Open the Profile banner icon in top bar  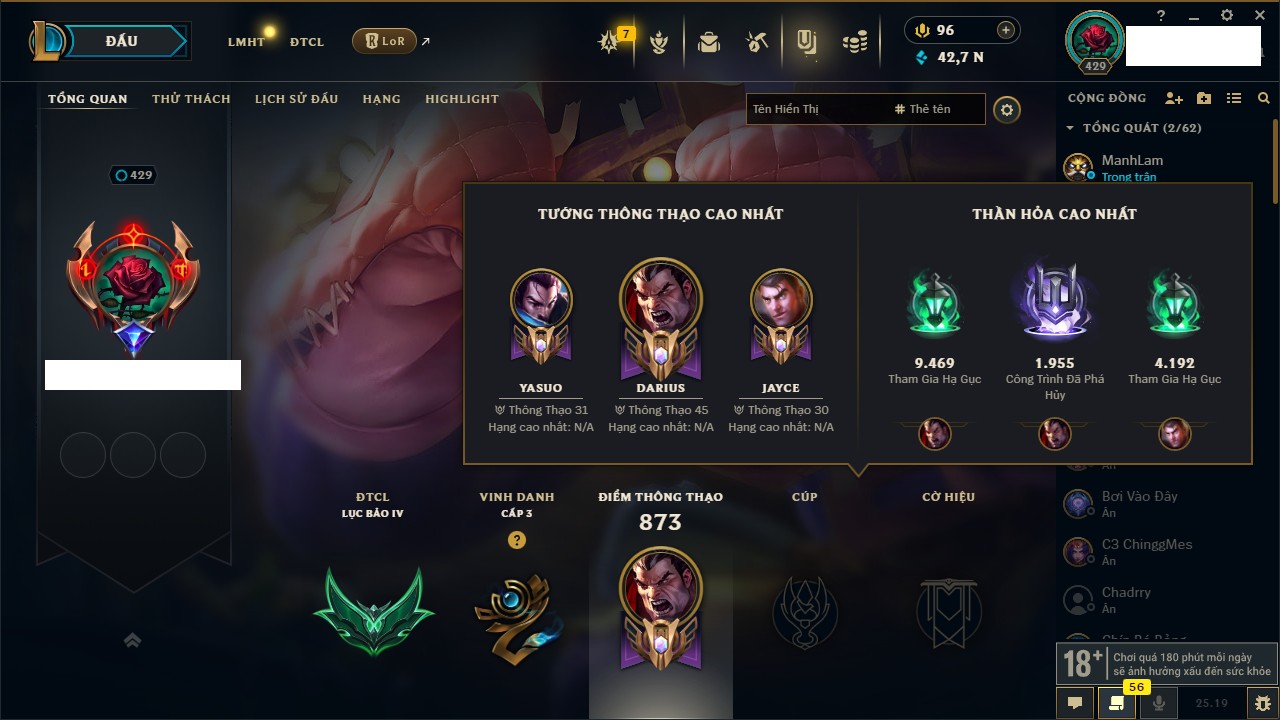(806, 42)
